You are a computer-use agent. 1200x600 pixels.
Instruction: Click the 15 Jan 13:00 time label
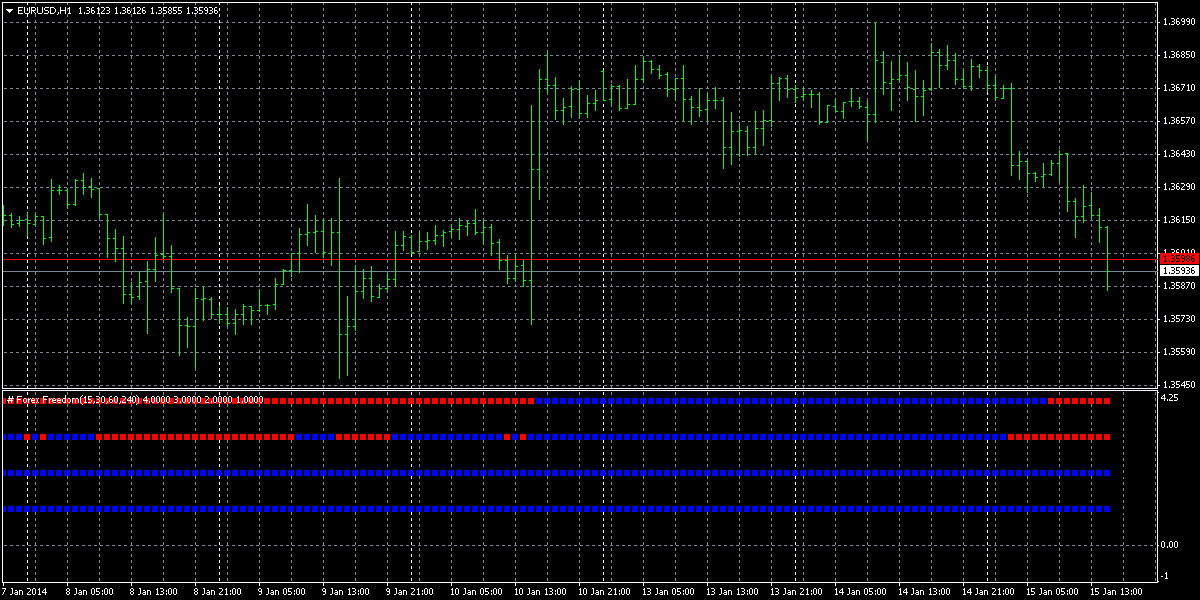[x=1114, y=591]
